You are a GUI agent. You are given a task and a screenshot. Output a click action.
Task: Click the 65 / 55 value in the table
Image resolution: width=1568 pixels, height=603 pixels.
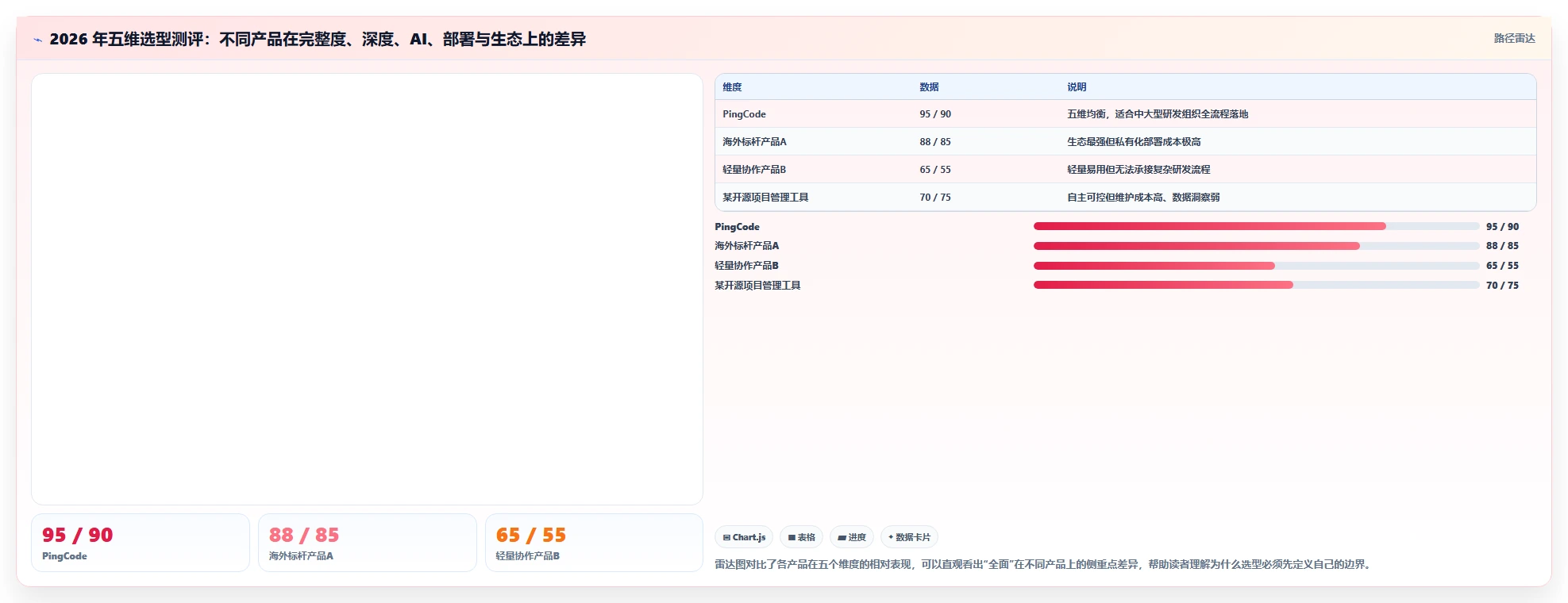(935, 170)
